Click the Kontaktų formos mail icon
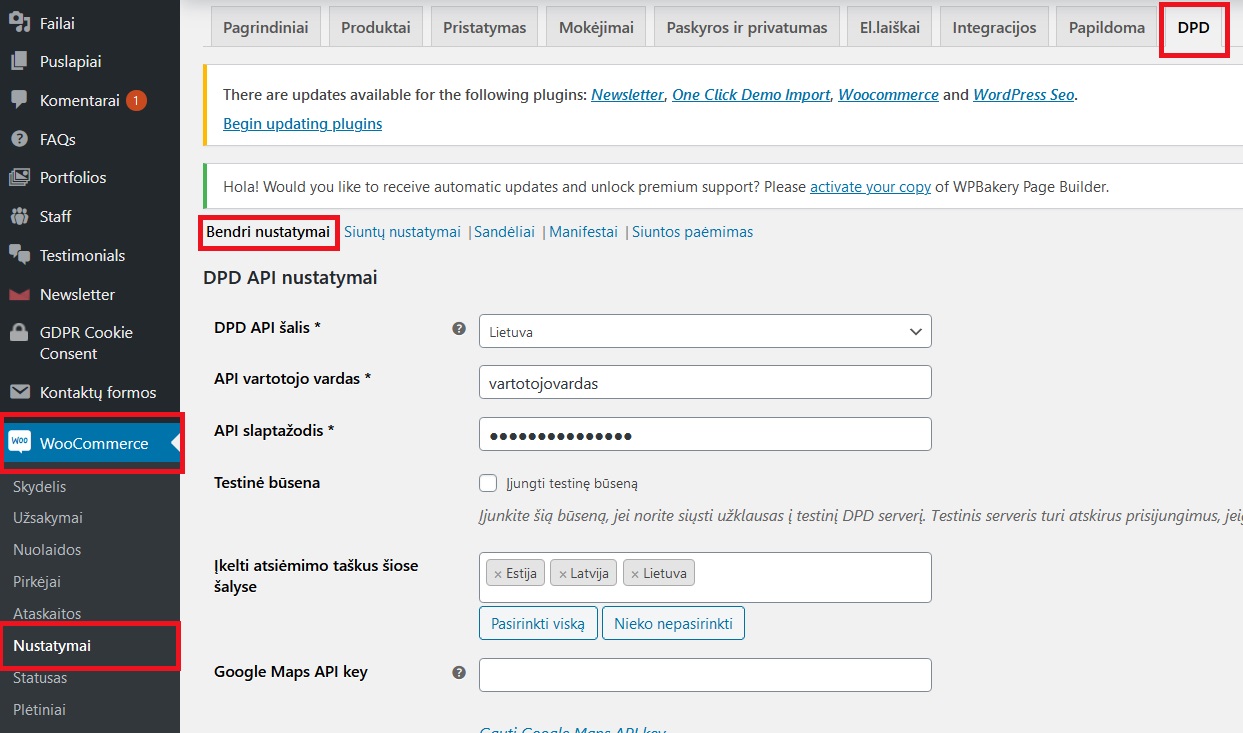This screenshot has height=733, width=1243. tap(19, 392)
